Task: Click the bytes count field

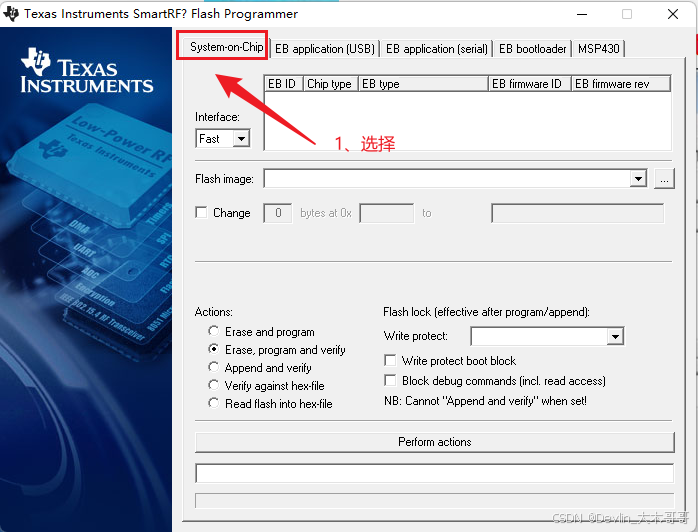Action: pos(278,213)
